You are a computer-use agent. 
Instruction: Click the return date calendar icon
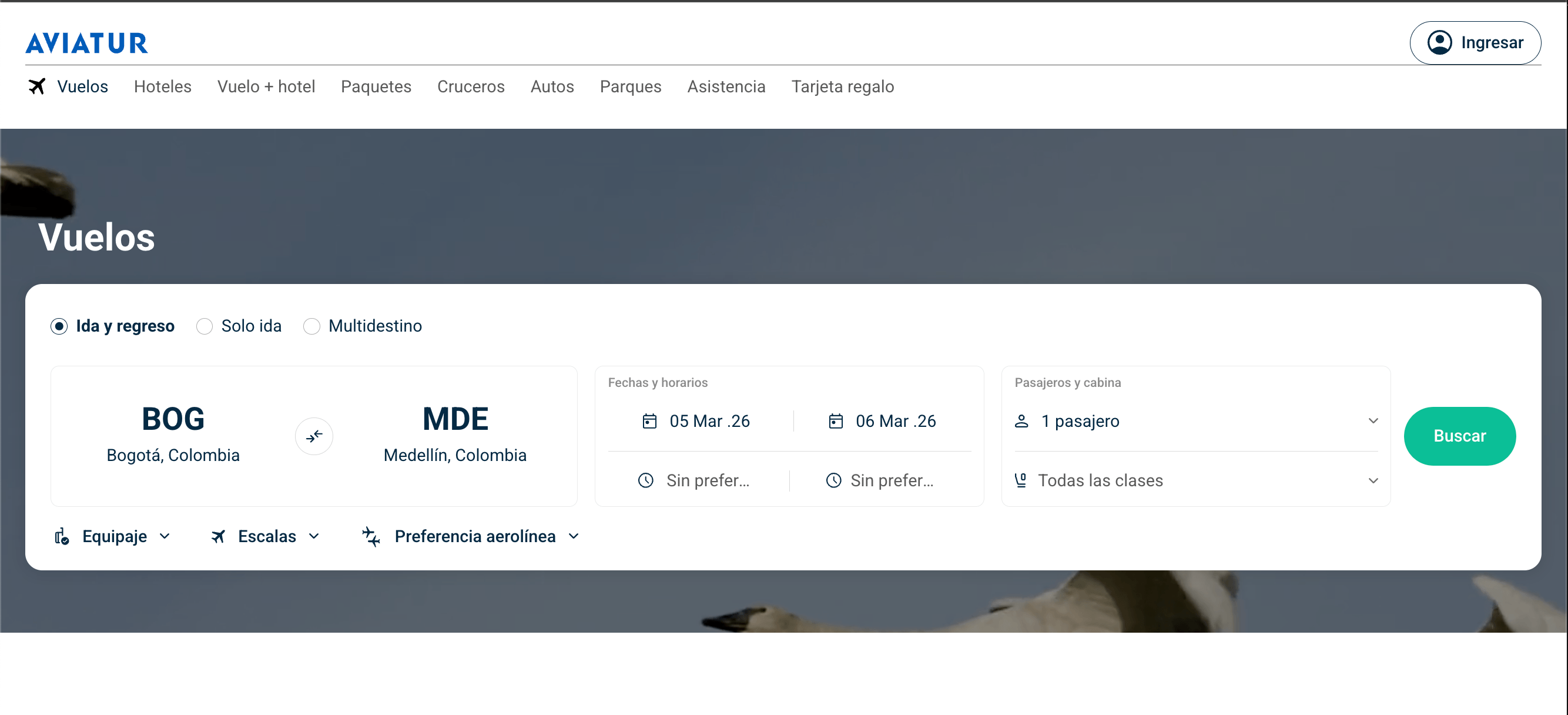click(x=836, y=421)
